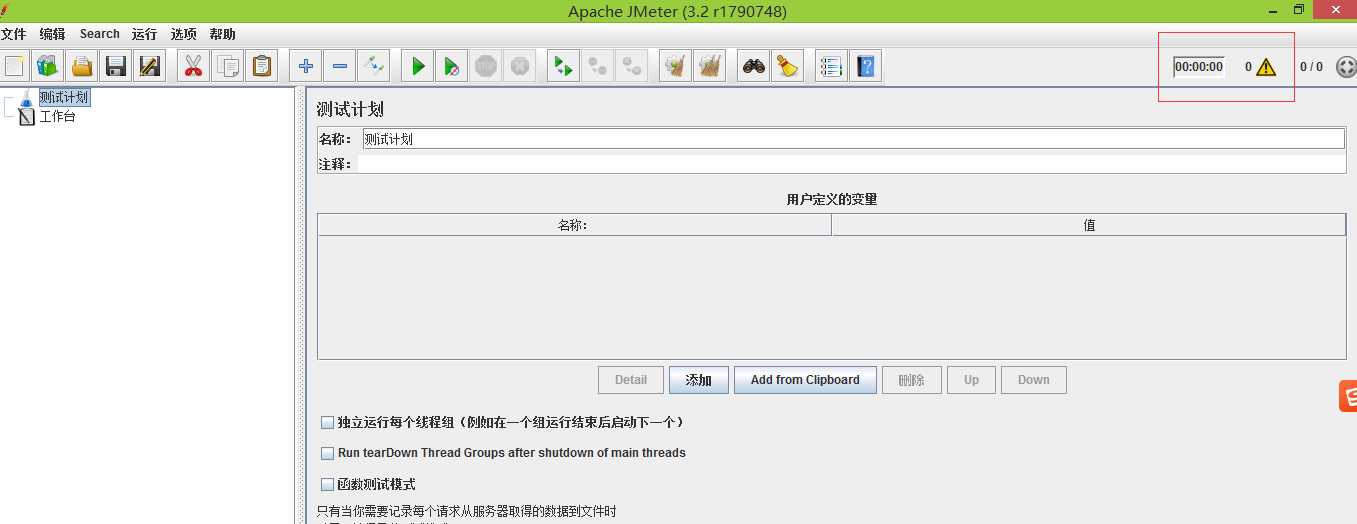This screenshot has height=524, width=1357.
Task: Click the Up button
Action: pyautogui.click(x=971, y=380)
